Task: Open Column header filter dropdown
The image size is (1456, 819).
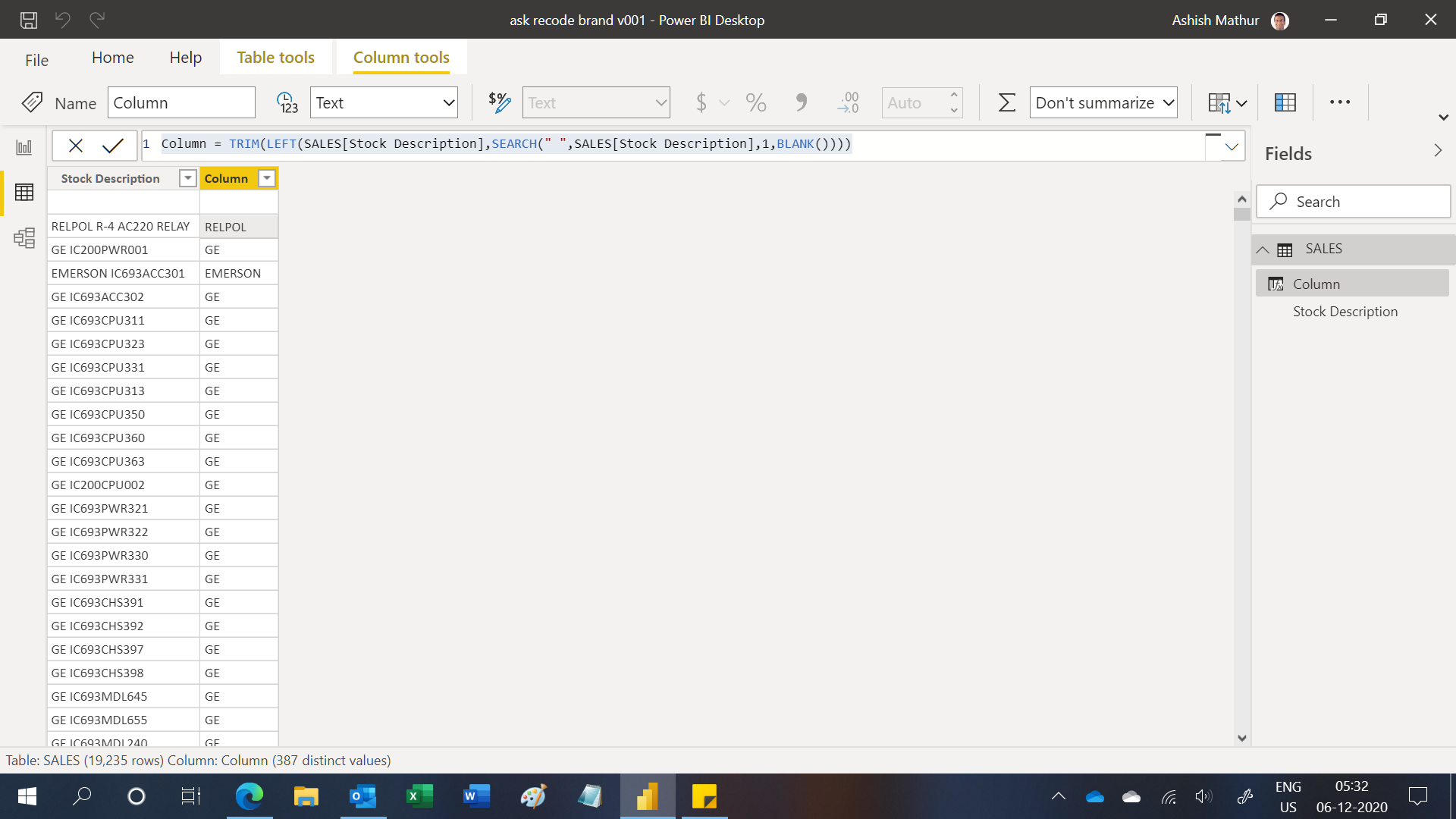Action: [x=267, y=178]
